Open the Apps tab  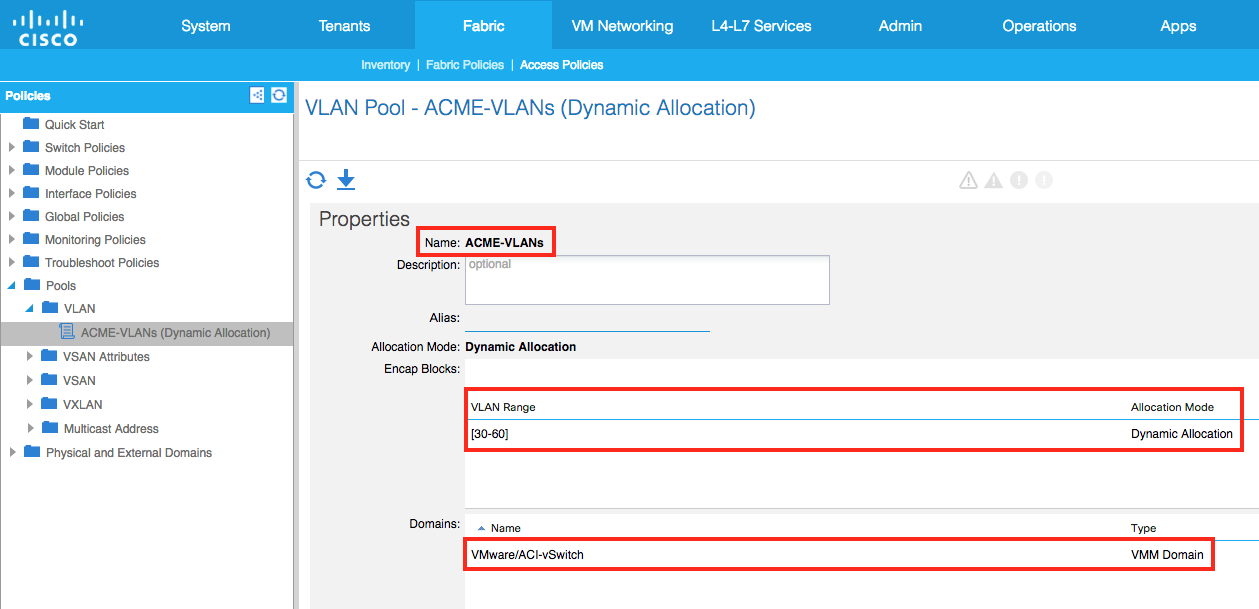[1178, 26]
